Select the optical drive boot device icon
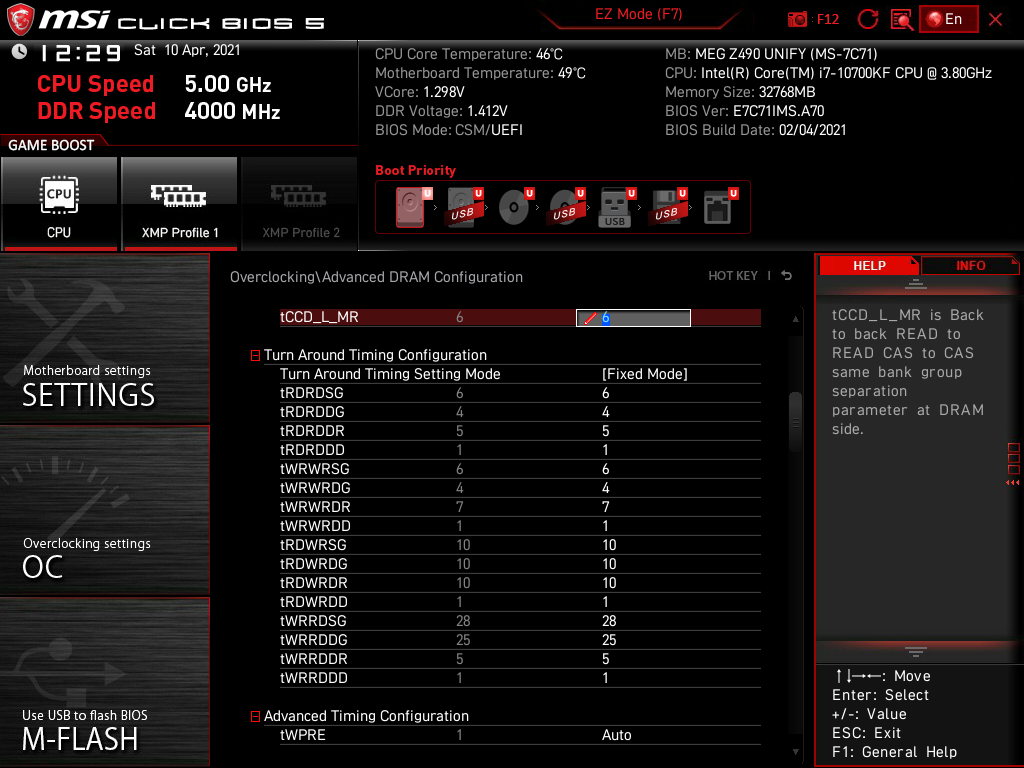The height and width of the screenshot is (768, 1024). pos(515,207)
